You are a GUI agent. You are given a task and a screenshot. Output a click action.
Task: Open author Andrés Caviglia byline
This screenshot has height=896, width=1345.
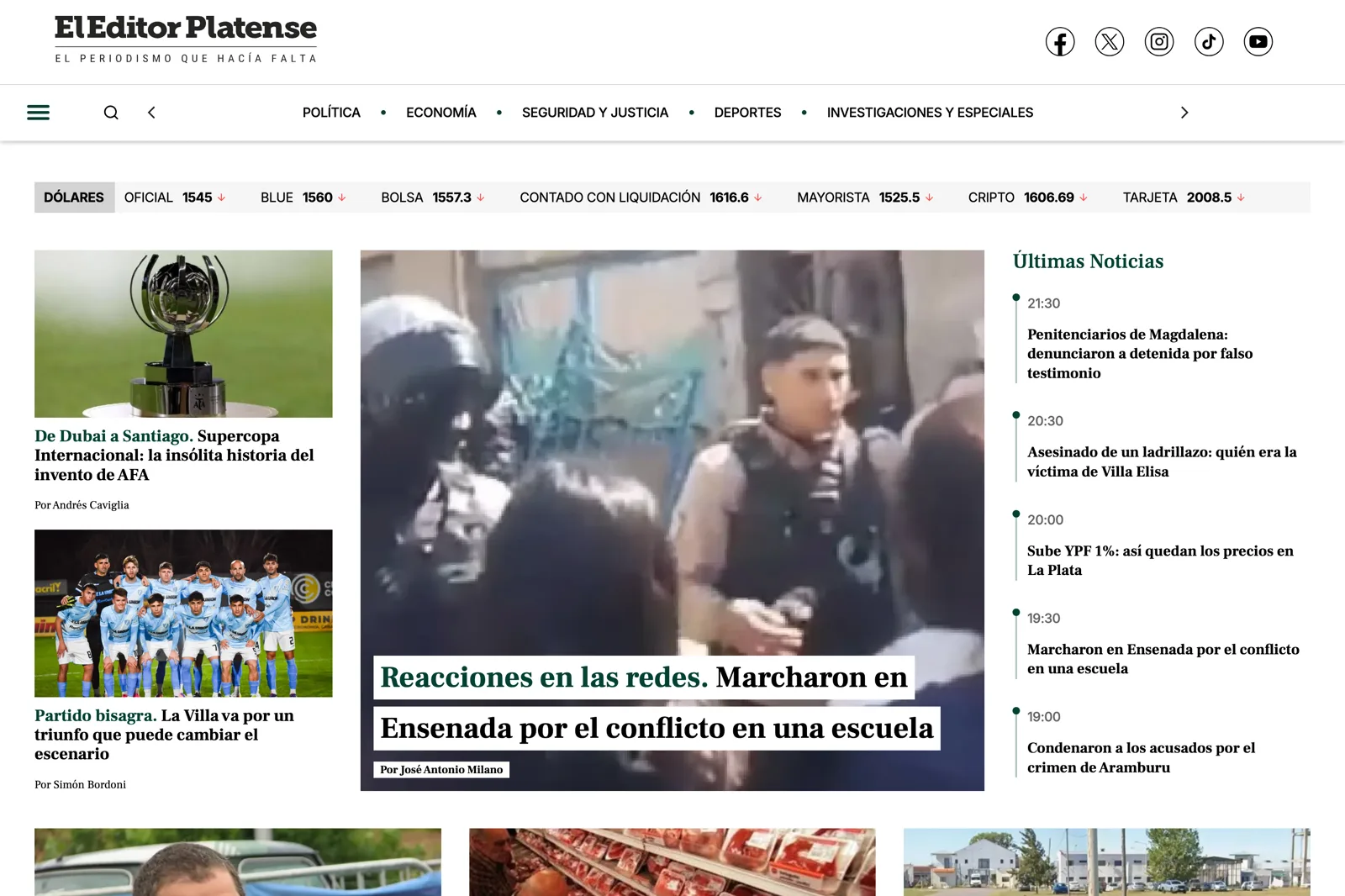point(82,505)
